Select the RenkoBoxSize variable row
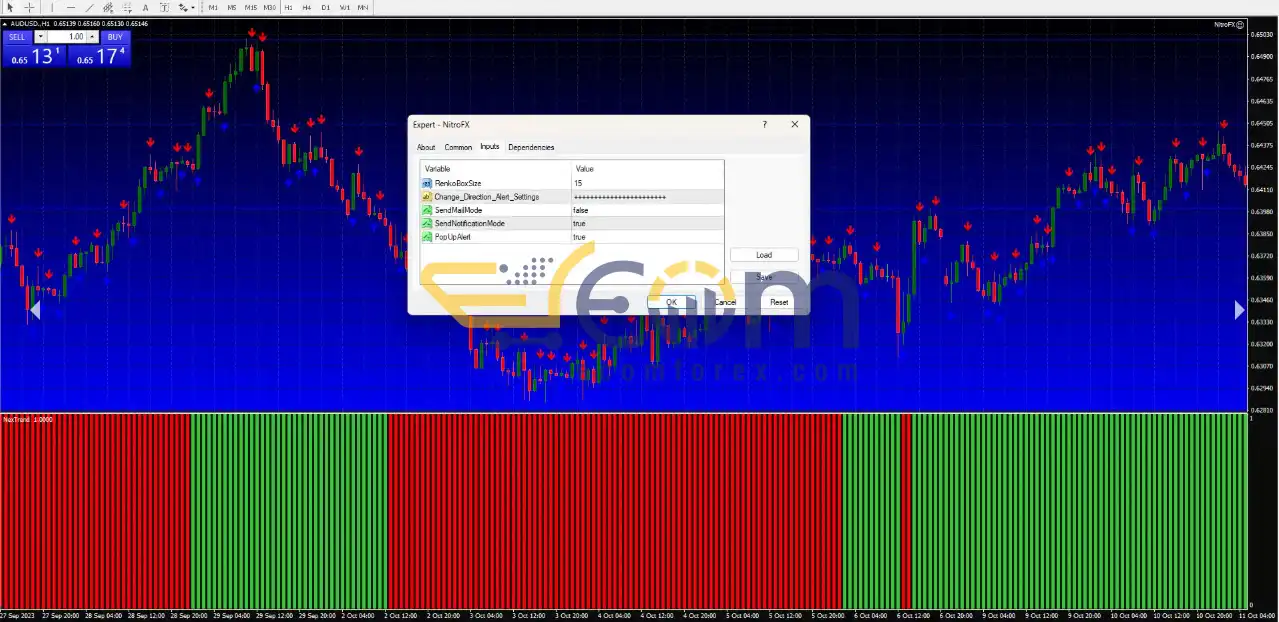The height and width of the screenshot is (622, 1279). click(x=571, y=183)
